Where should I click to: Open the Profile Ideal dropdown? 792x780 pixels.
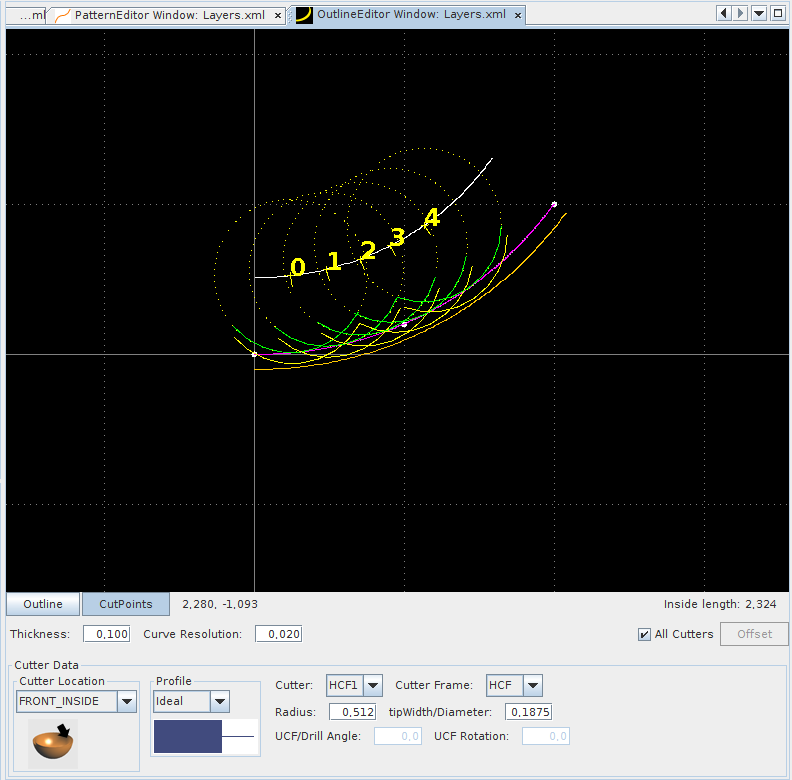point(191,701)
